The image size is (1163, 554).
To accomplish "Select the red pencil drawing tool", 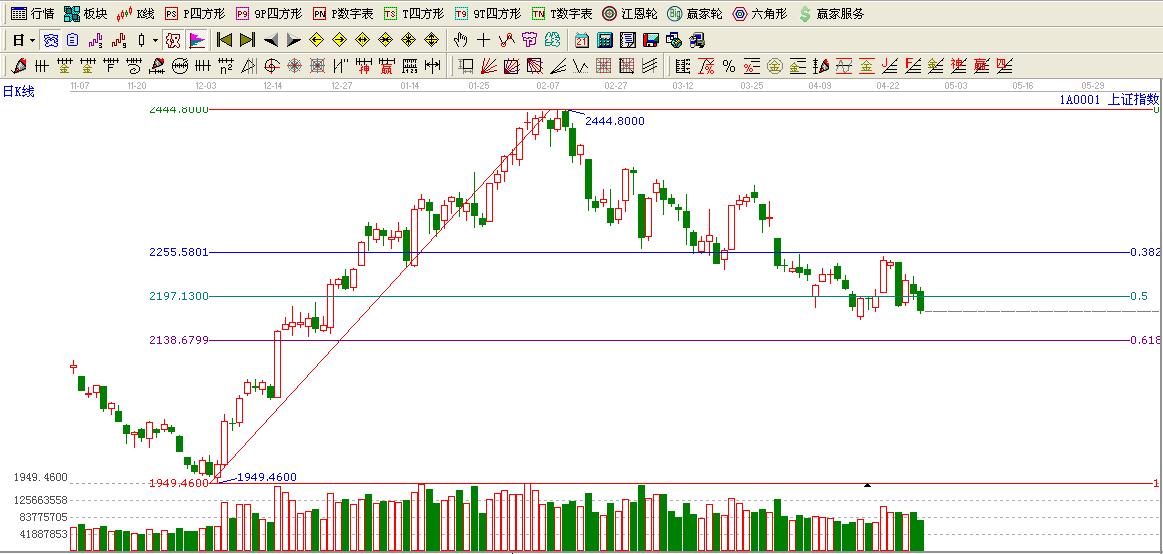I will [18, 66].
